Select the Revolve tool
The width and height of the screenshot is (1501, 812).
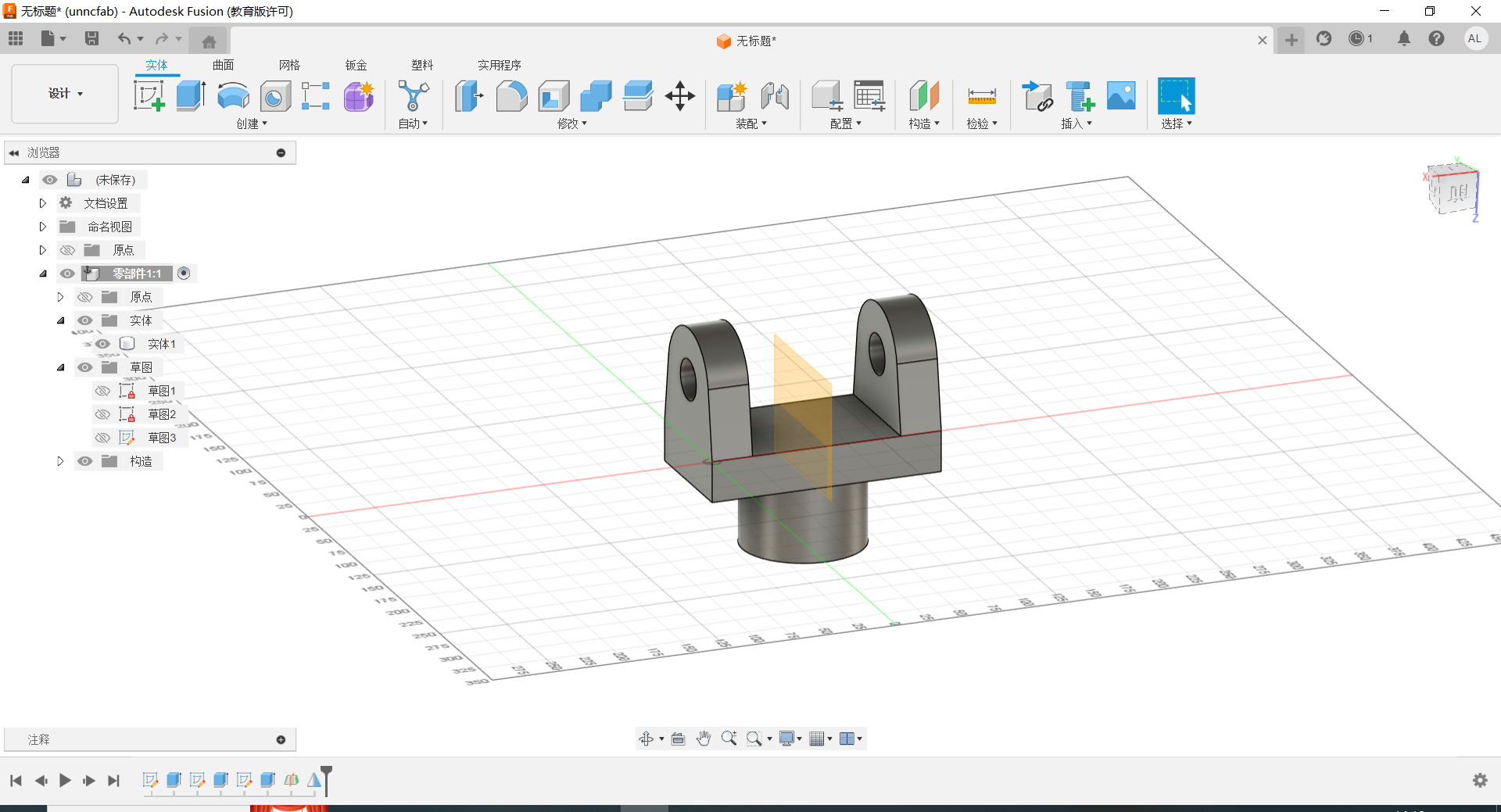233,96
